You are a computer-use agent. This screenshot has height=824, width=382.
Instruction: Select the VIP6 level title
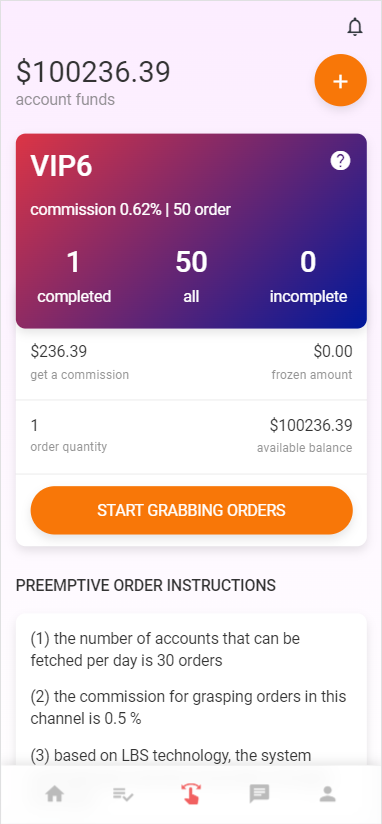pos(61,166)
